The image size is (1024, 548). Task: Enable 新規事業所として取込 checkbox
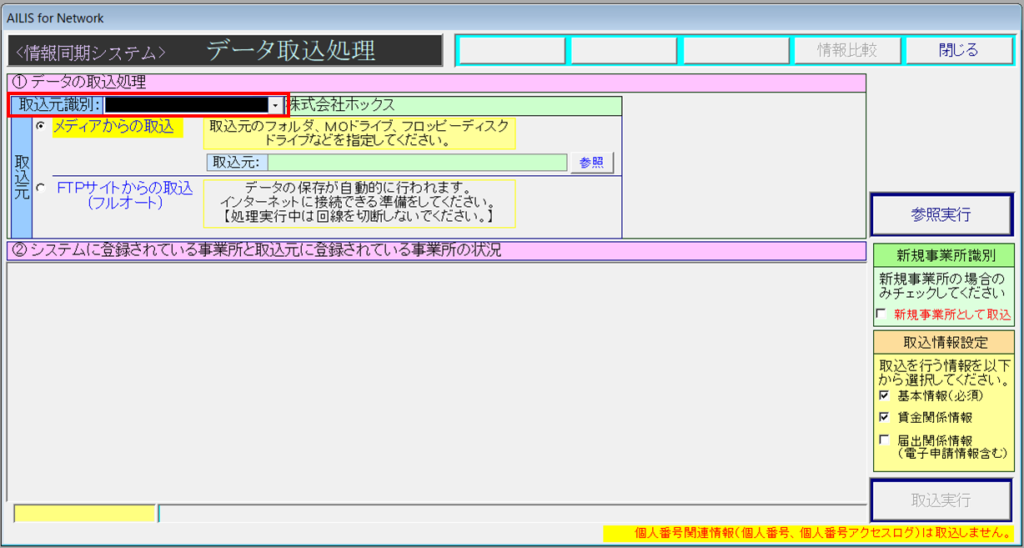[881, 314]
